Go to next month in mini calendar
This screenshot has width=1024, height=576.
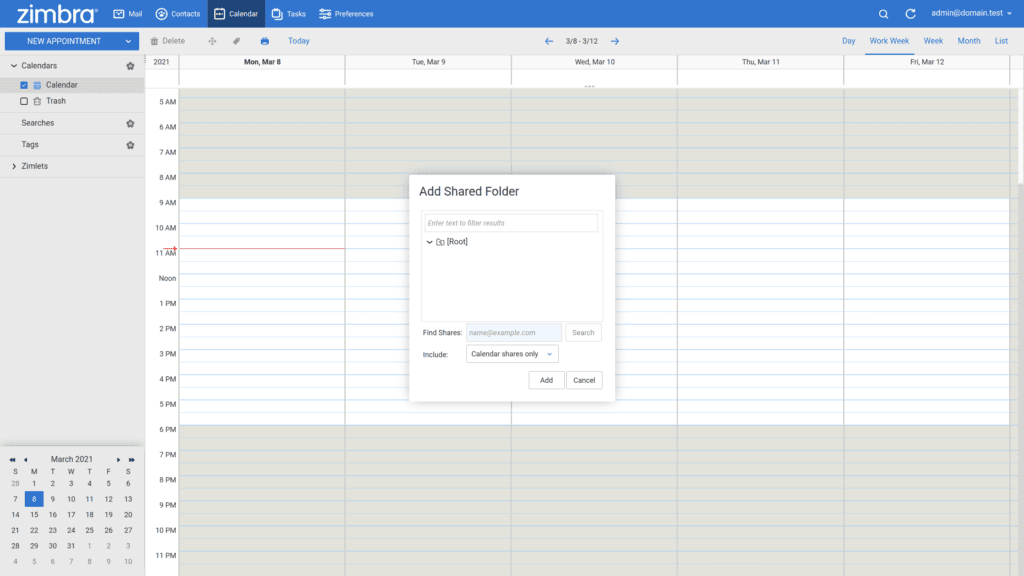[x=118, y=460]
